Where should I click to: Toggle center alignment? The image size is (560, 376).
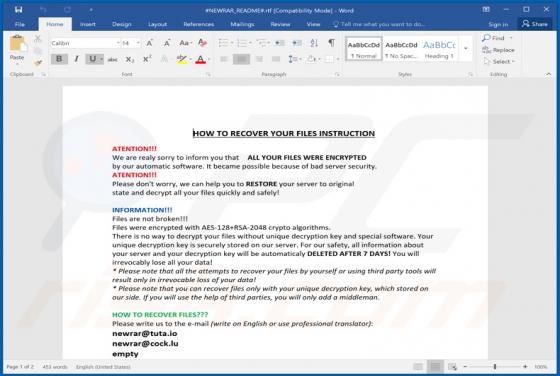pos(241,59)
